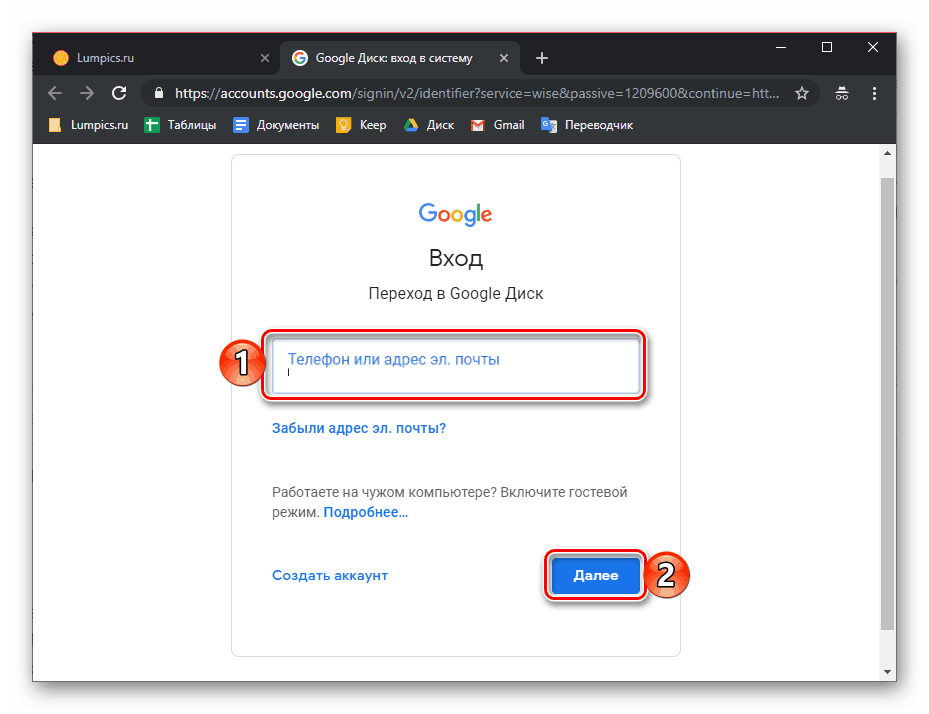The image size is (929, 714).
Task: Open a new tab with plus button
Action: (542, 58)
